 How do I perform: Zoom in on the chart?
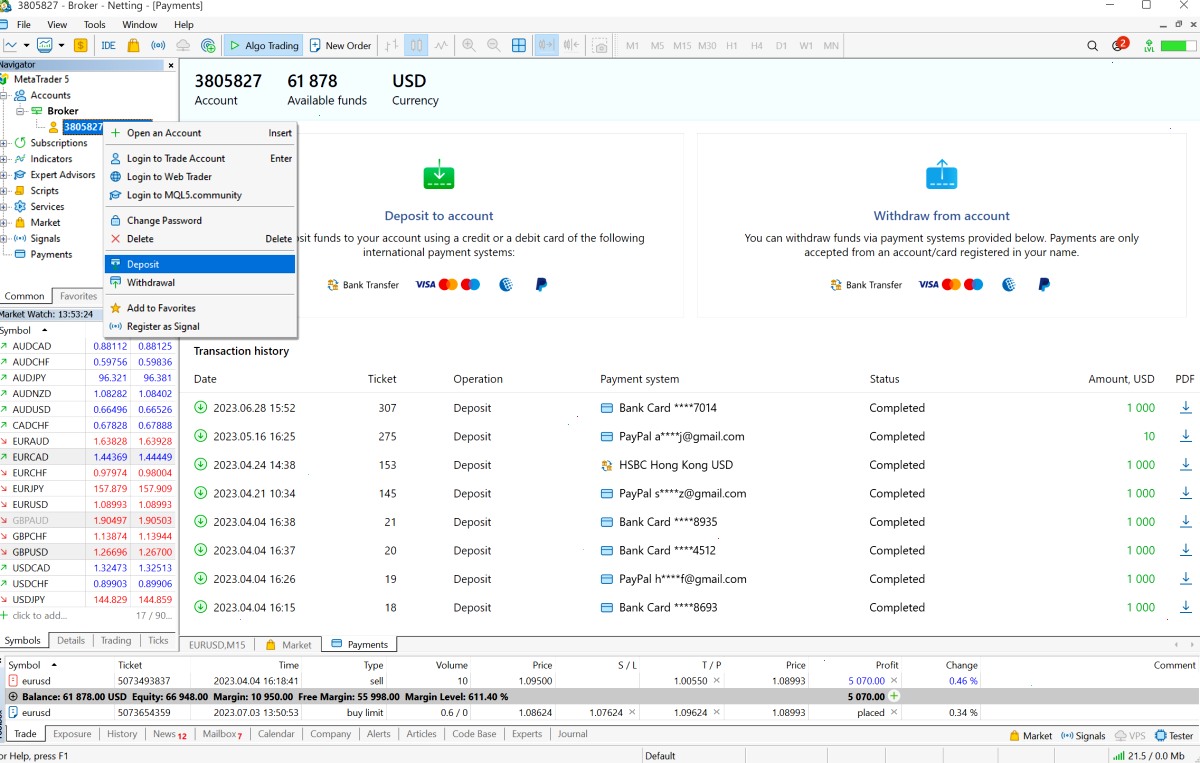tap(468, 45)
